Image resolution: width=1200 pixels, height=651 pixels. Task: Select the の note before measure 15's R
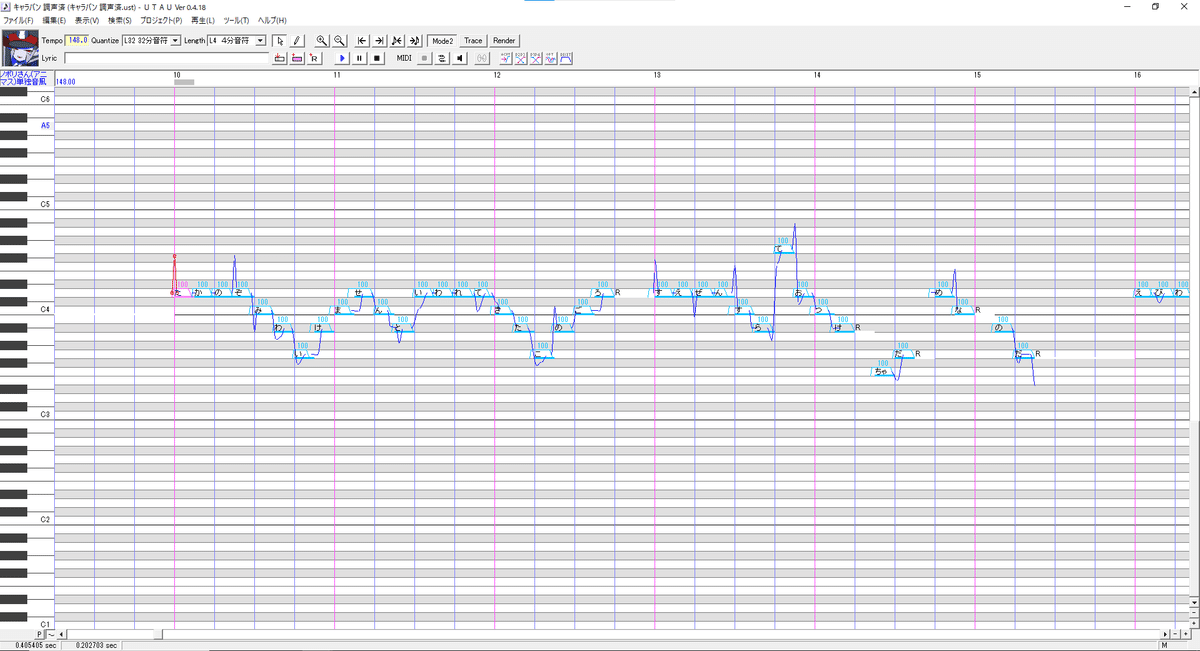pyautogui.click(x=1004, y=328)
